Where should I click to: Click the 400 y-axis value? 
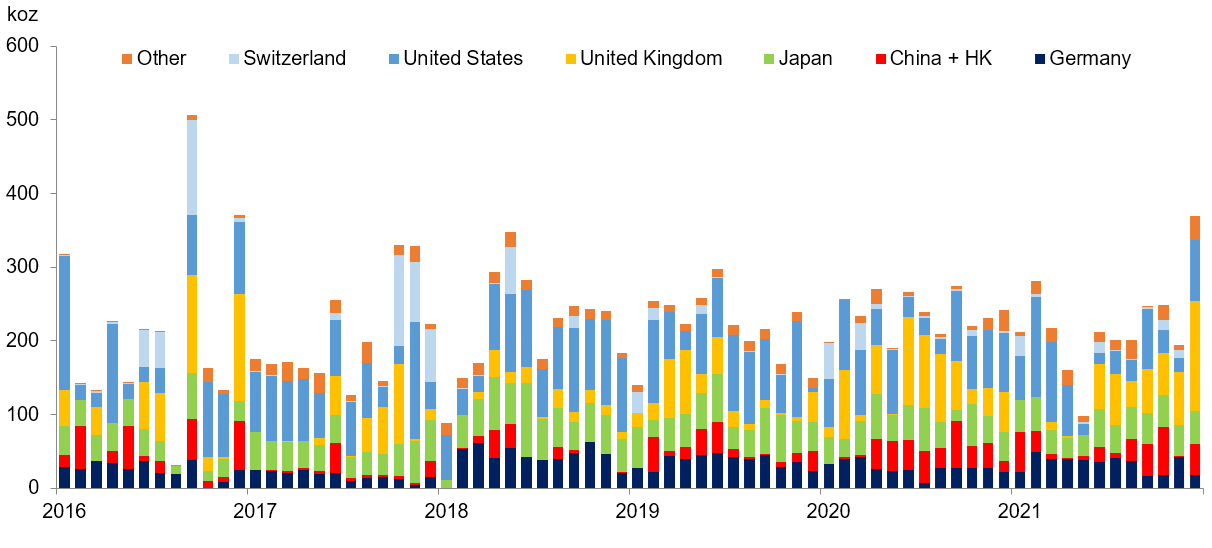[x=22, y=193]
